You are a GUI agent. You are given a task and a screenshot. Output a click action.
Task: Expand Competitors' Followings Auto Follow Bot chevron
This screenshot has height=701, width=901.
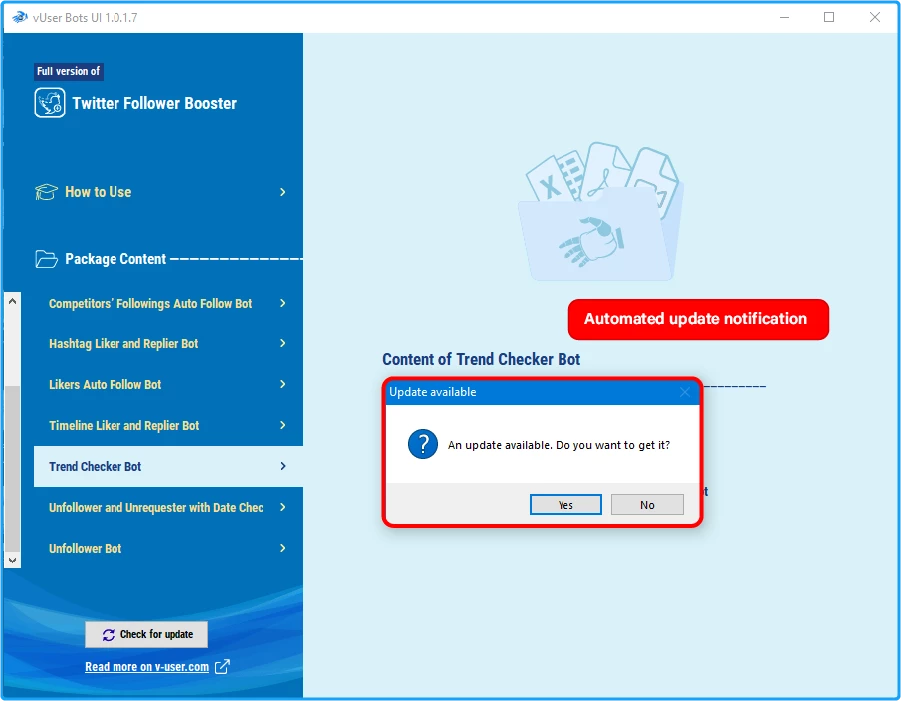(x=283, y=303)
